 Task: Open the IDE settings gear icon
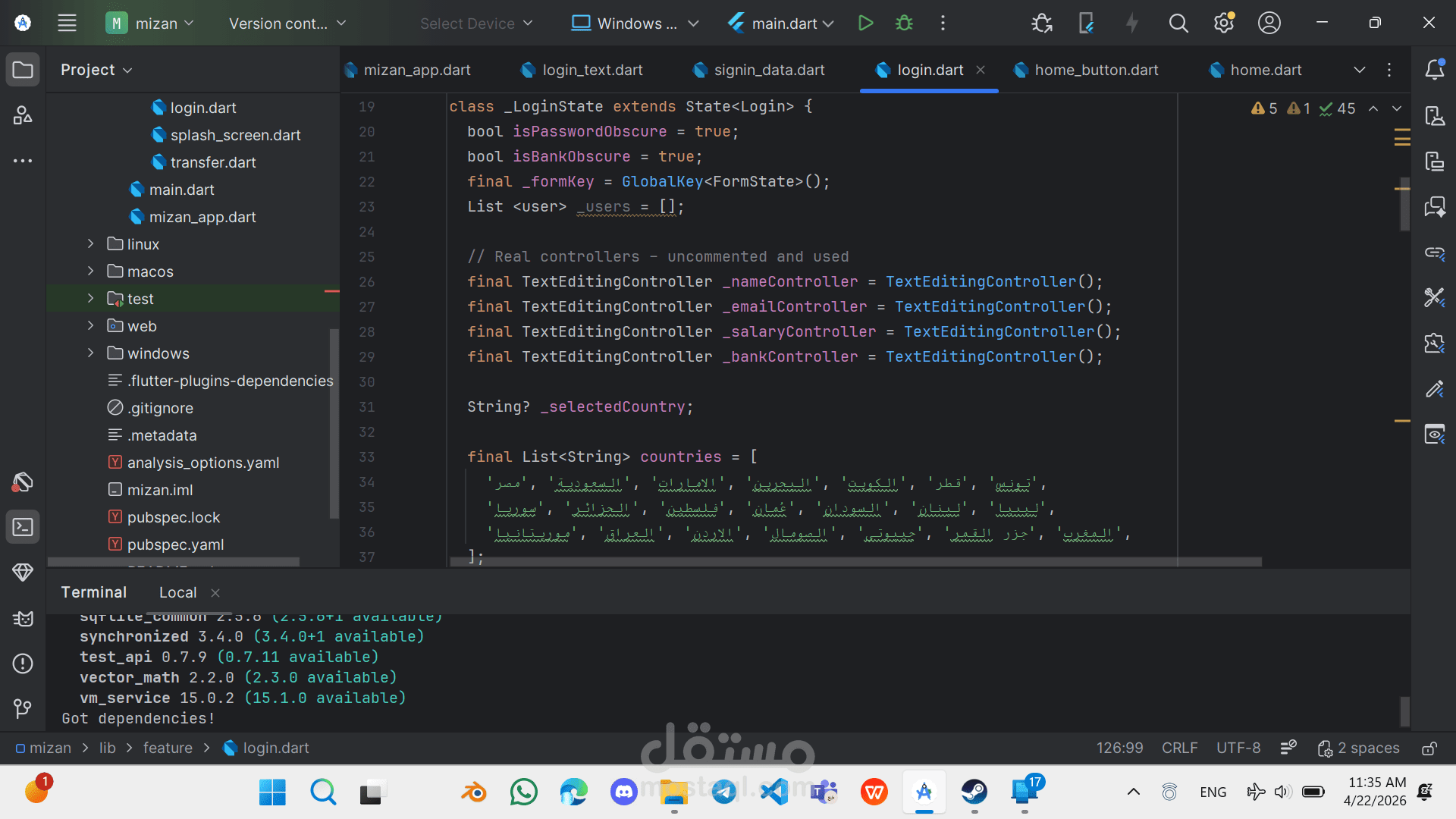(1223, 24)
